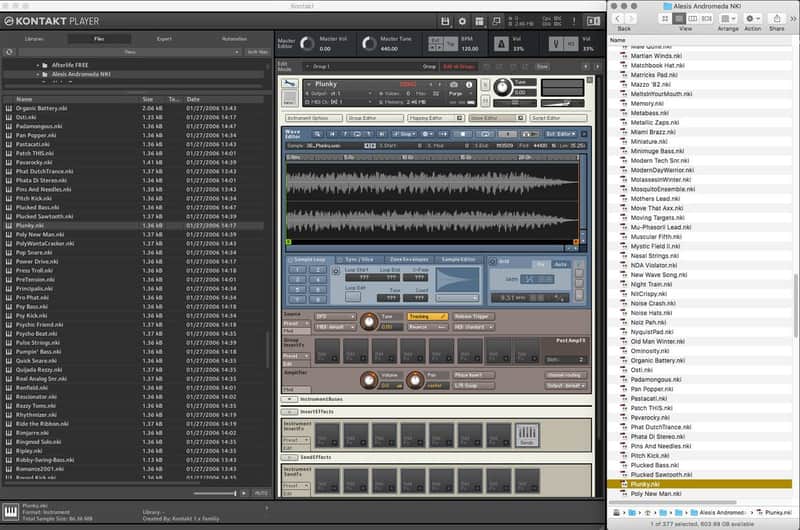Click the loop playback icon in Wave Editor
The width and height of the screenshot is (800, 530).
click(x=485, y=134)
